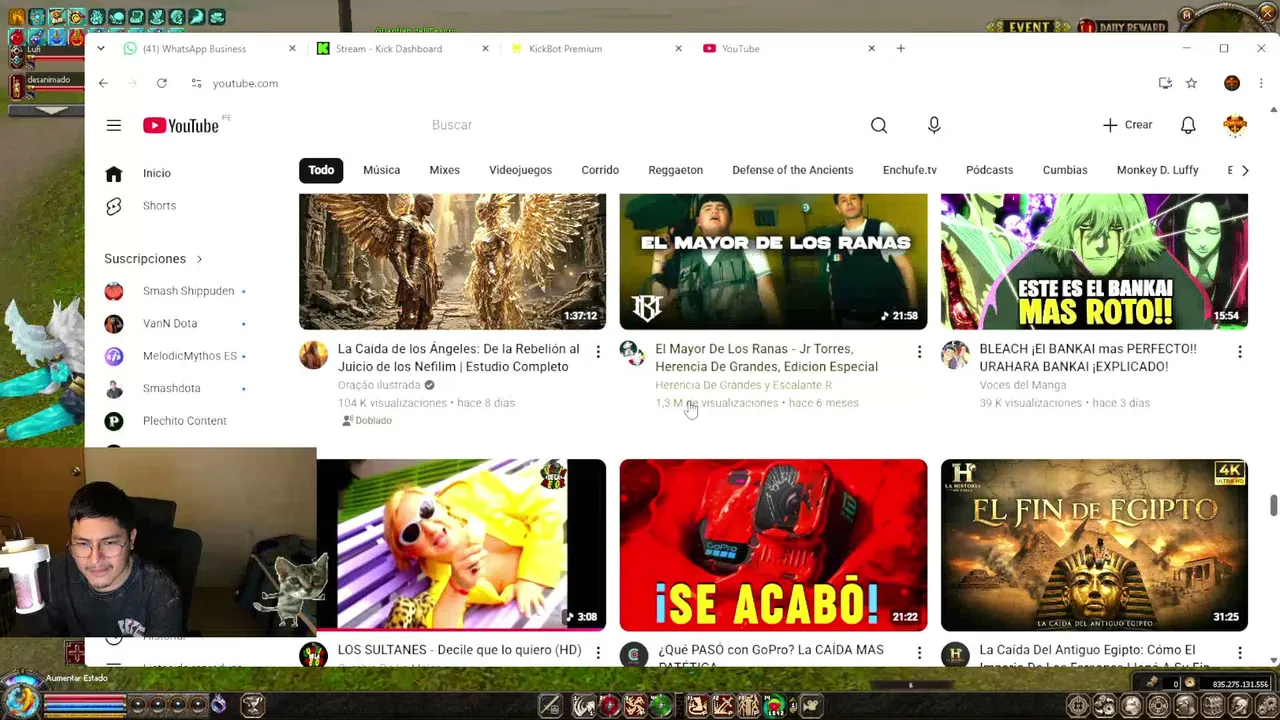This screenshot has height=720, width=1280.
Task: Open the Oração ilustrada channel avatar
Action: 313,355
